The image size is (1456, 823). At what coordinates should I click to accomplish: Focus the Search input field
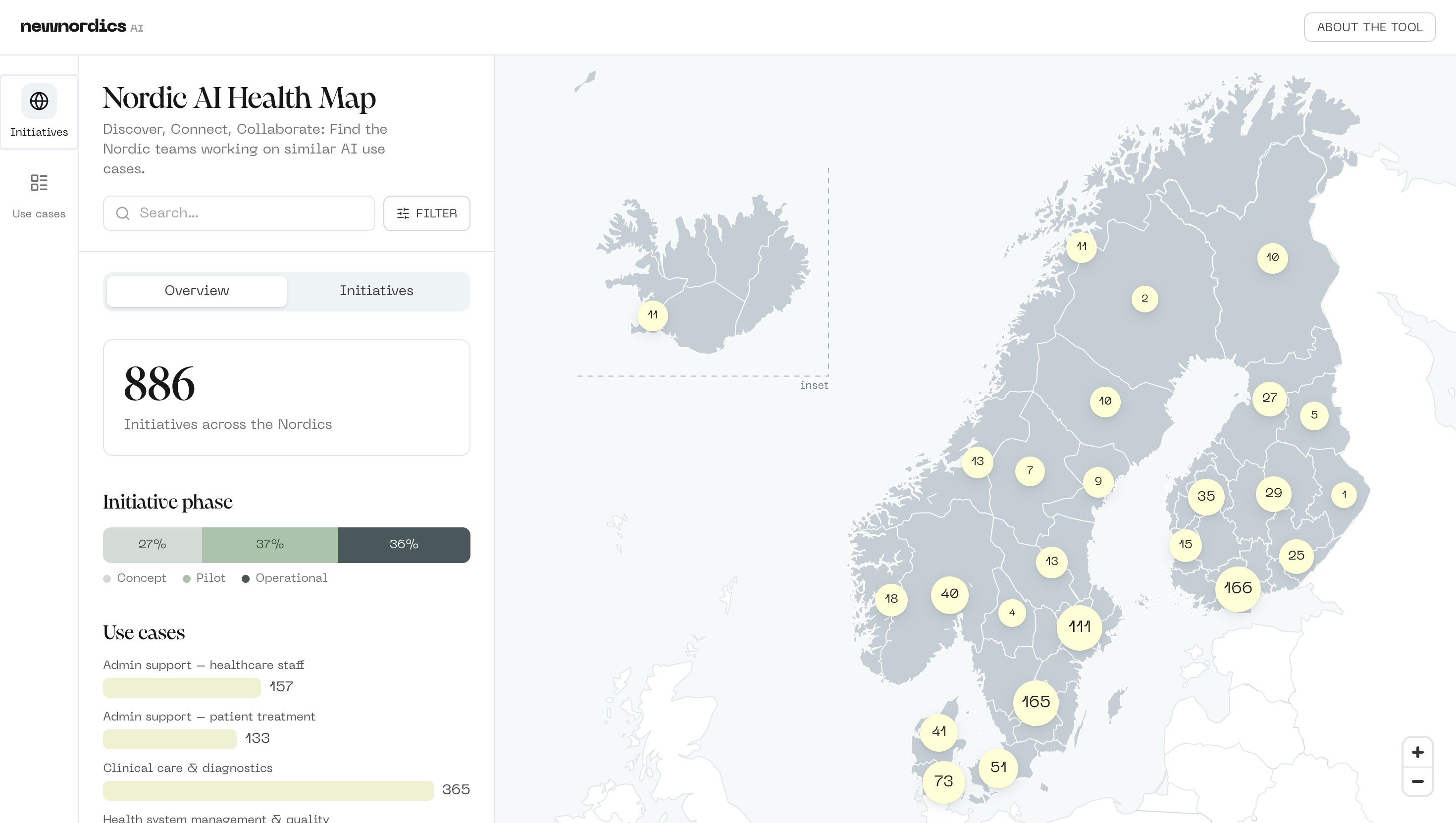coord(239,213)
